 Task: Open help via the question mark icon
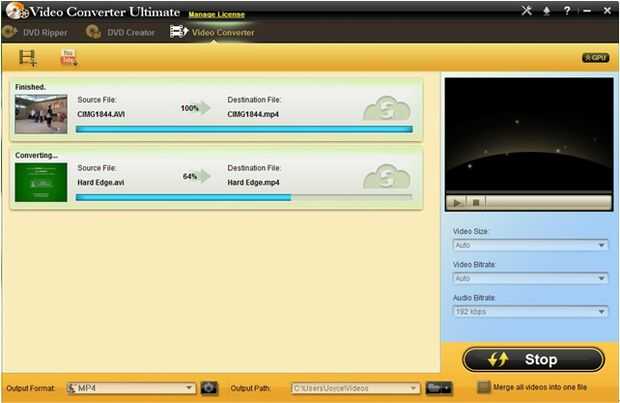tap(567, 11)
